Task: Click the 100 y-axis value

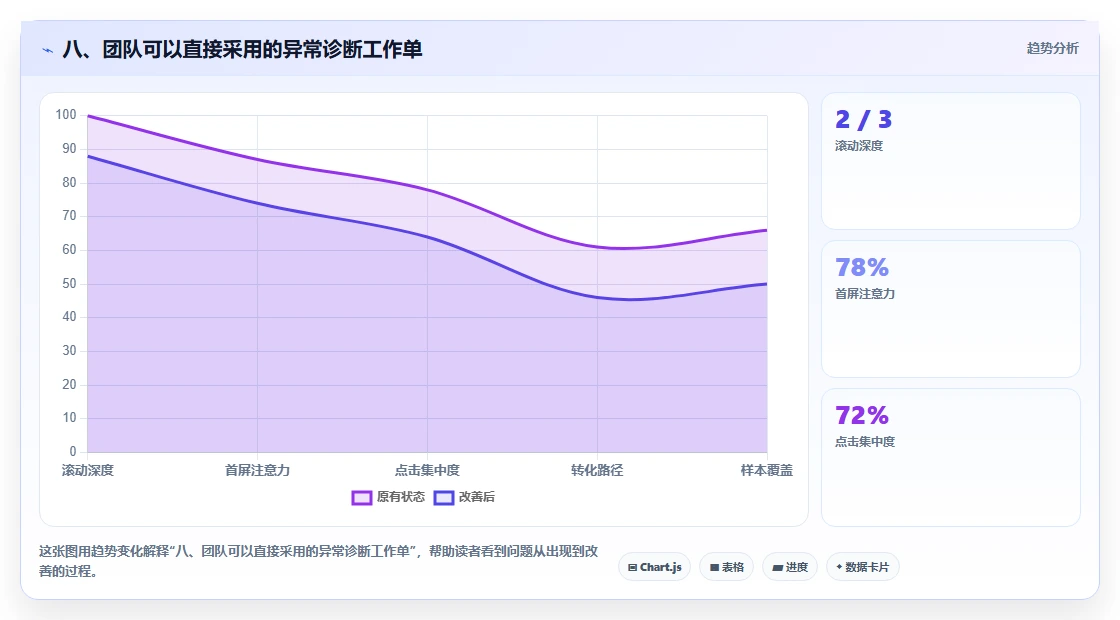Action: pyautogui.click(x=66, y=114)
